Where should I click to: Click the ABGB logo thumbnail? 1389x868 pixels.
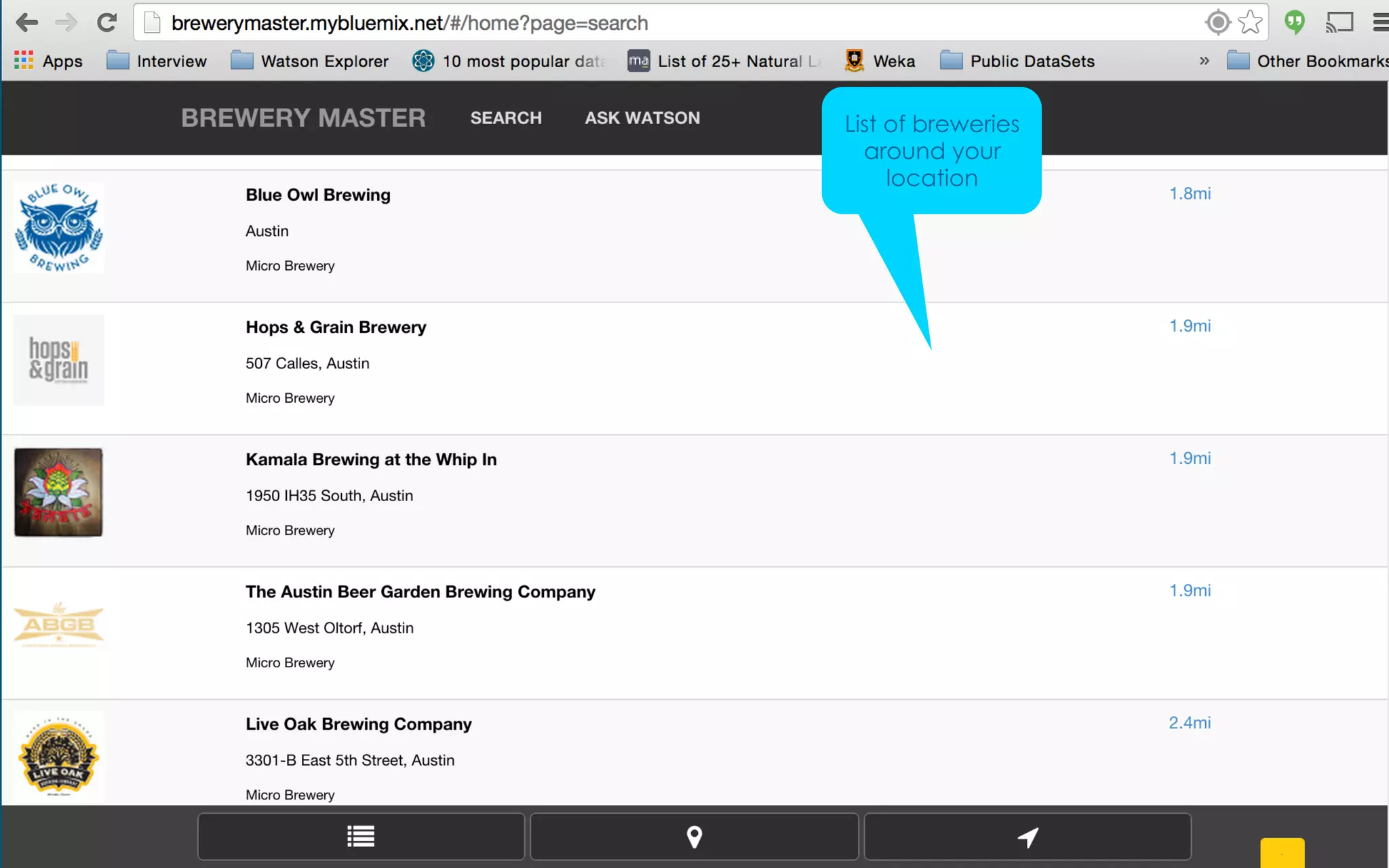pos(59,625)
